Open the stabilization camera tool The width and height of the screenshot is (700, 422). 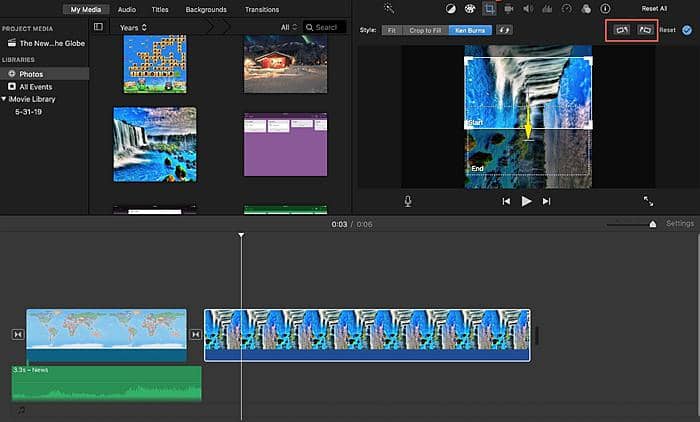(508, 8)
